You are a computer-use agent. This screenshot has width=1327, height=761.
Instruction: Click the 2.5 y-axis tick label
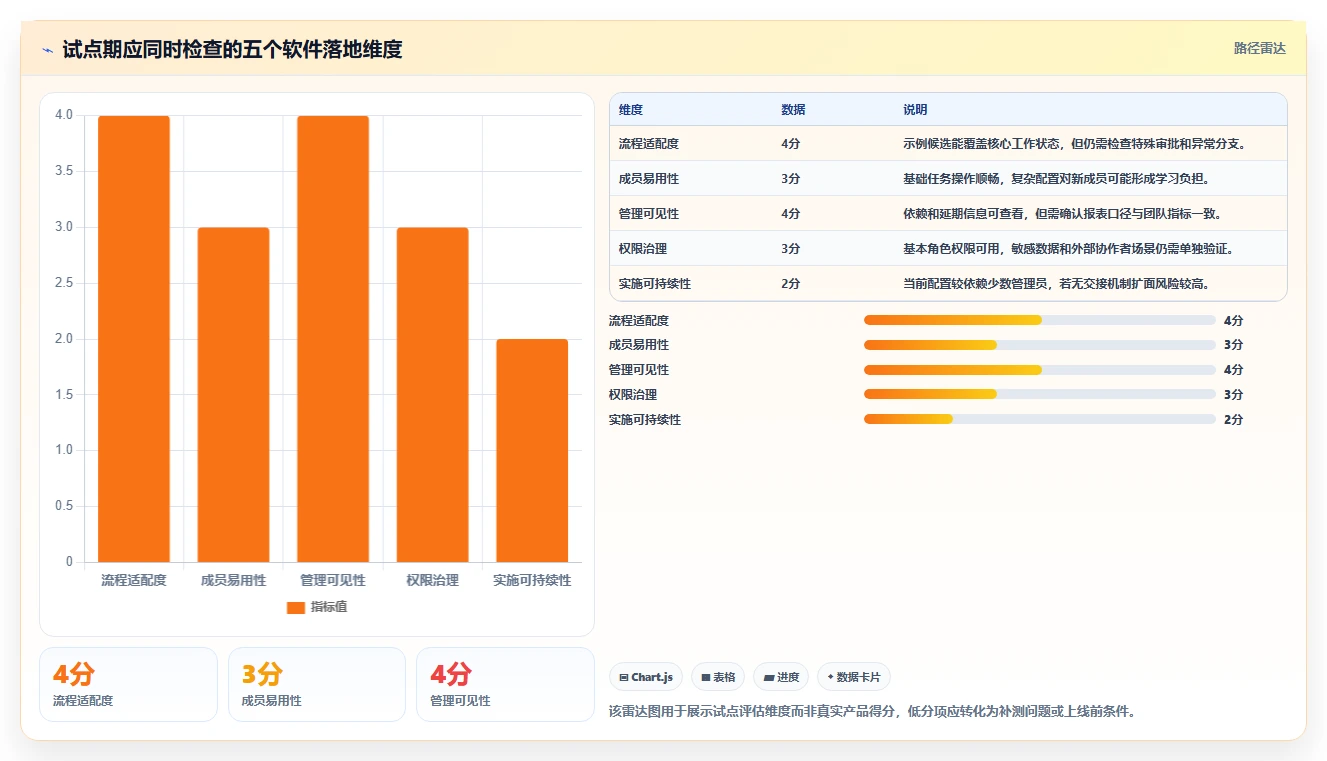(64, 283)
